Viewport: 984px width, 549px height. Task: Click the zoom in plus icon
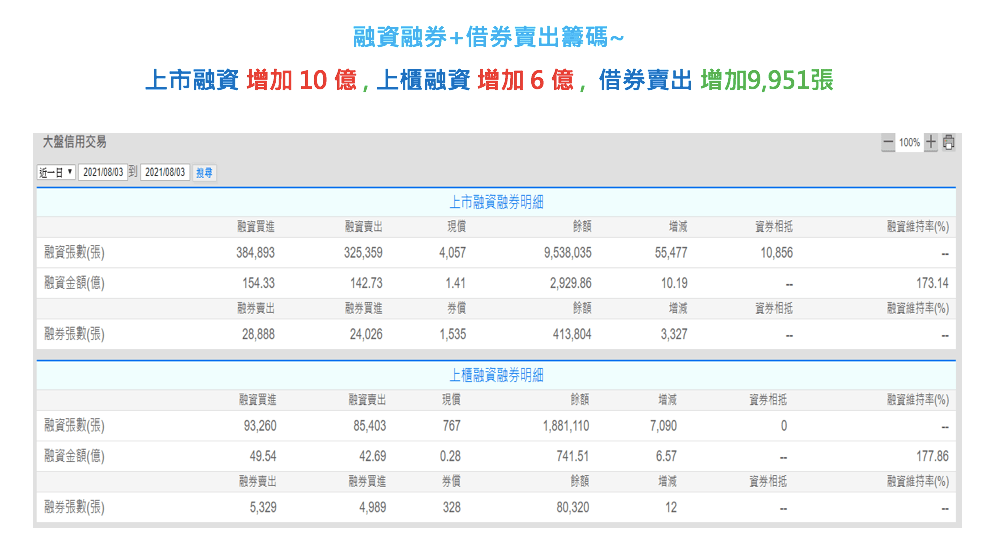click(930, 143)
